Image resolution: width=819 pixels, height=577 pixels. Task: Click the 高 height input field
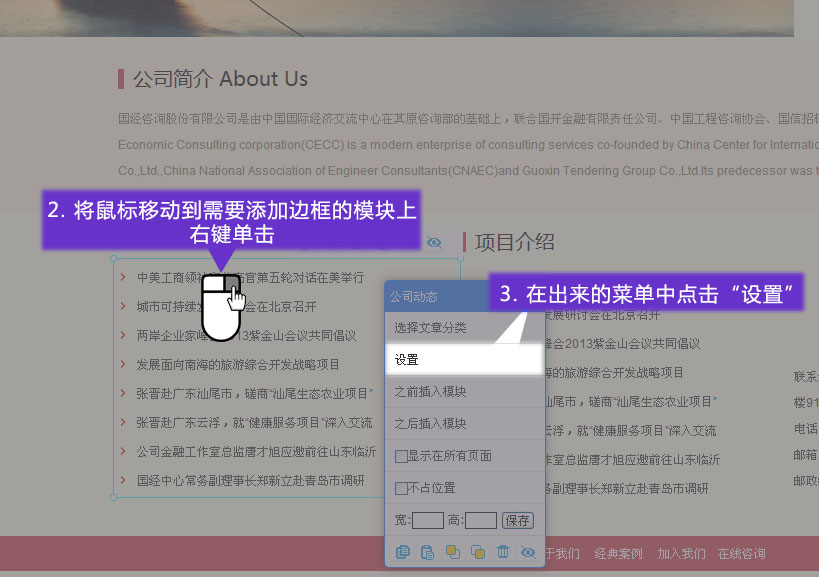click(x=481, y=520)
